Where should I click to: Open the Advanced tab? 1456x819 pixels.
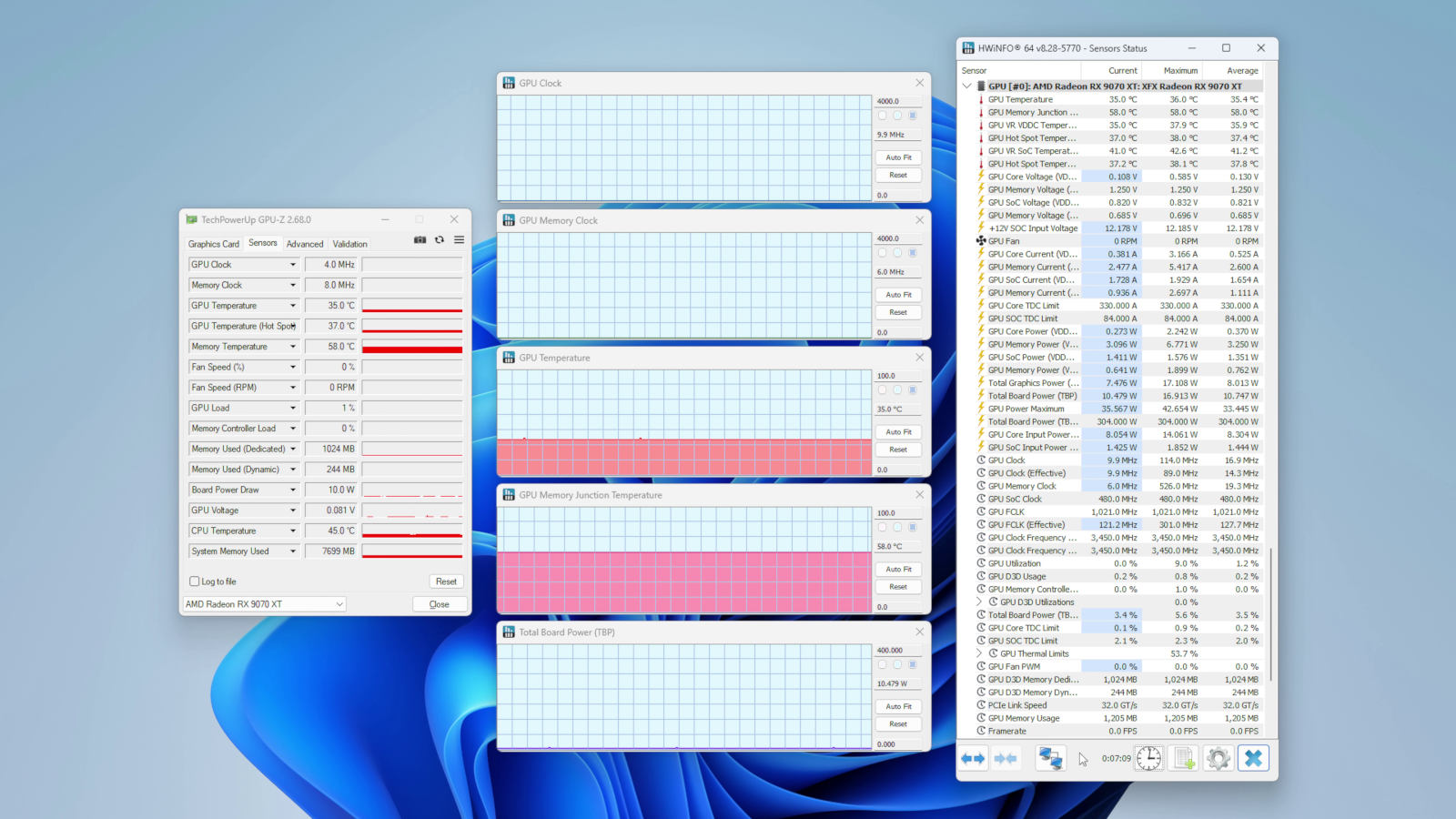tap(305, 244)
